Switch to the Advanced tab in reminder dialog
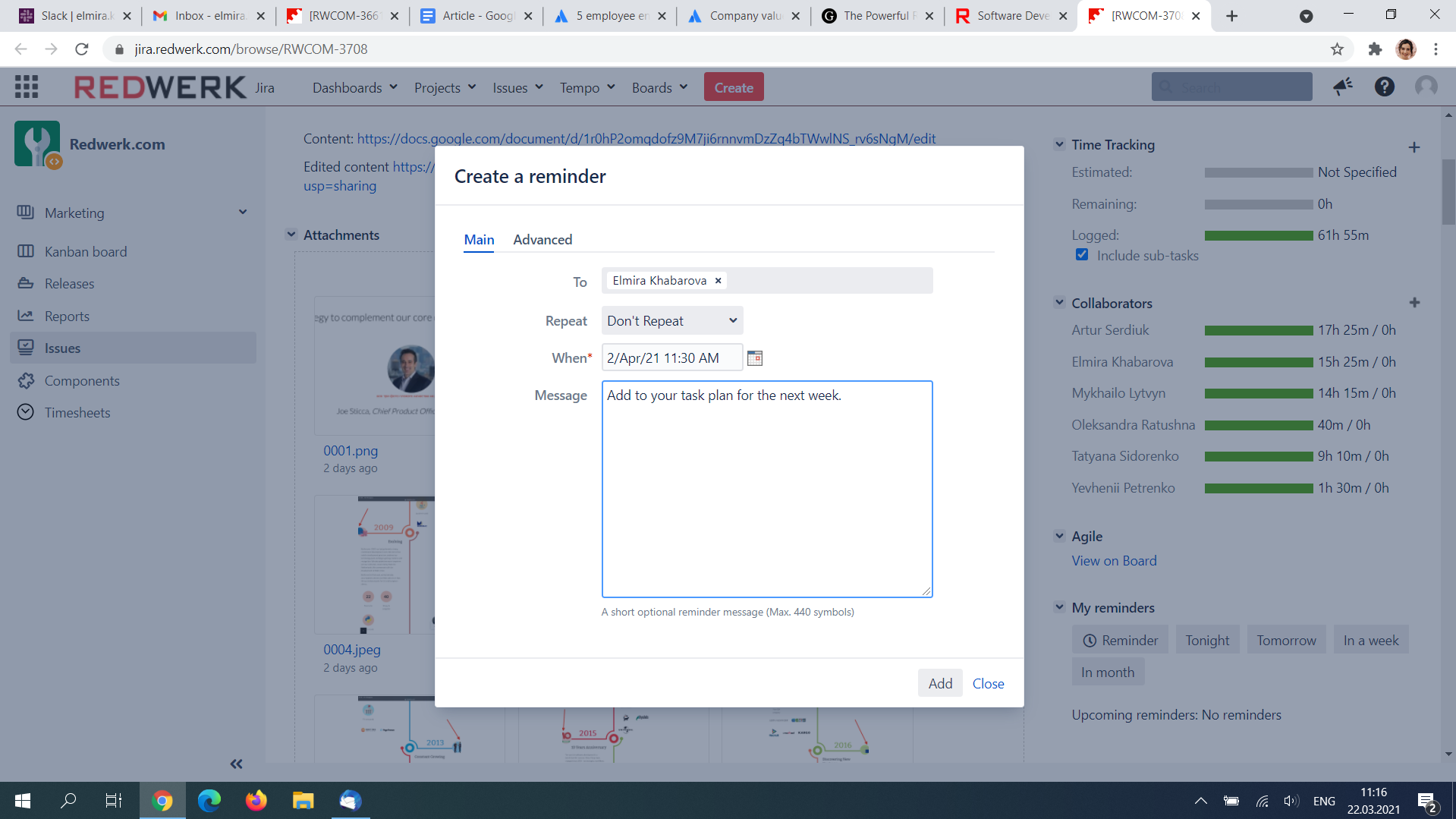 (x=542, y=240)
